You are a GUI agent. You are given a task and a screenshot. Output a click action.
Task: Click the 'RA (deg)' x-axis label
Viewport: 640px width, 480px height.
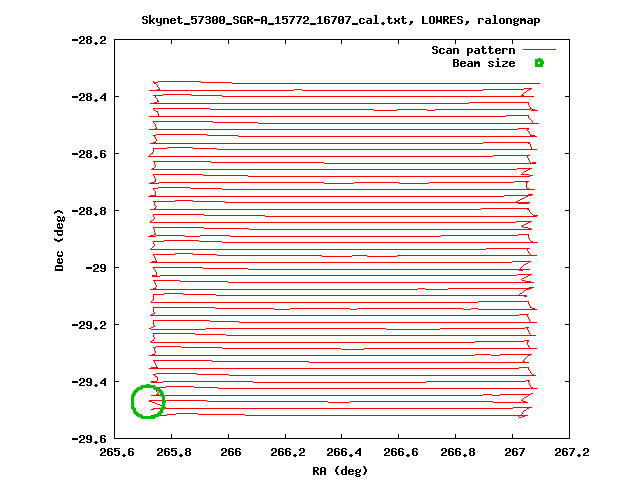(x=340, y=471)
